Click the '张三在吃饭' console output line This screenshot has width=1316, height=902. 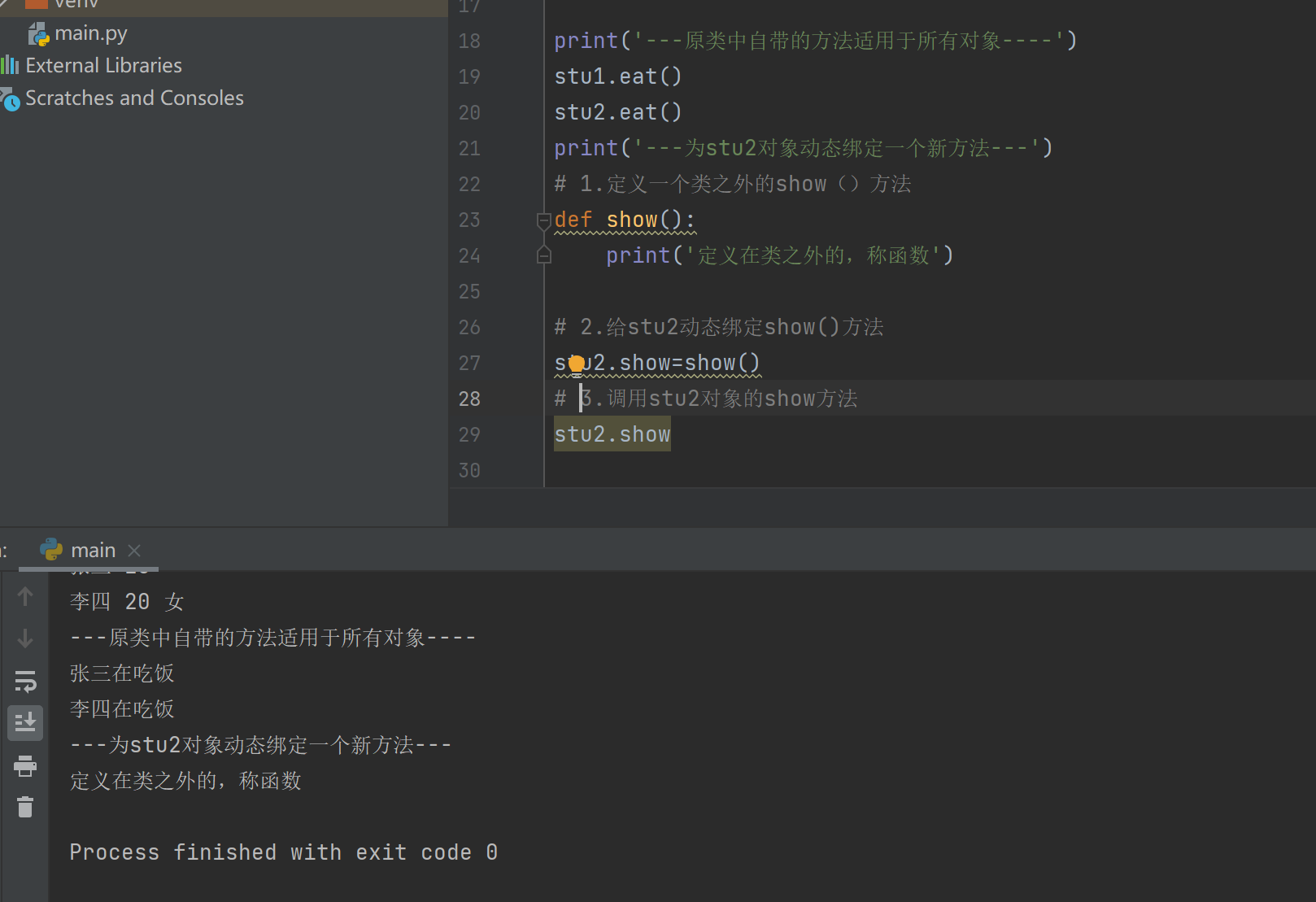click(x=122, y=673)
